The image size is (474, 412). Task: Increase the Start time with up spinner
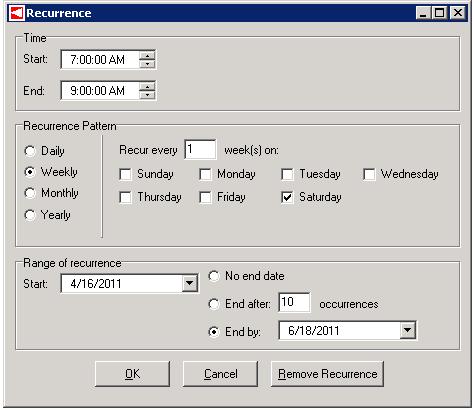[x=147, y=55]
